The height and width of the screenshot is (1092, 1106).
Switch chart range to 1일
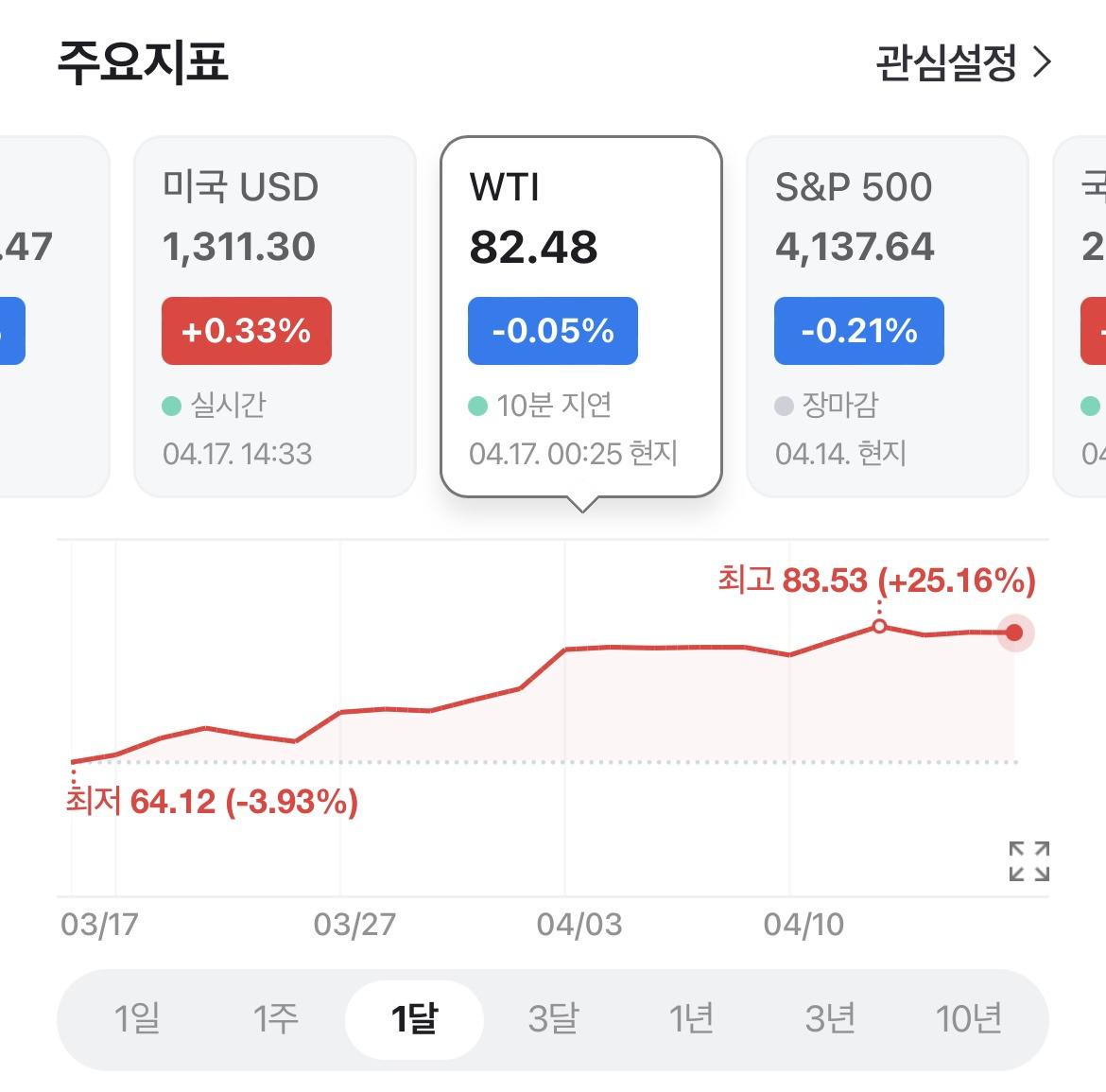pyautogui.click(x=137, y=1019)
